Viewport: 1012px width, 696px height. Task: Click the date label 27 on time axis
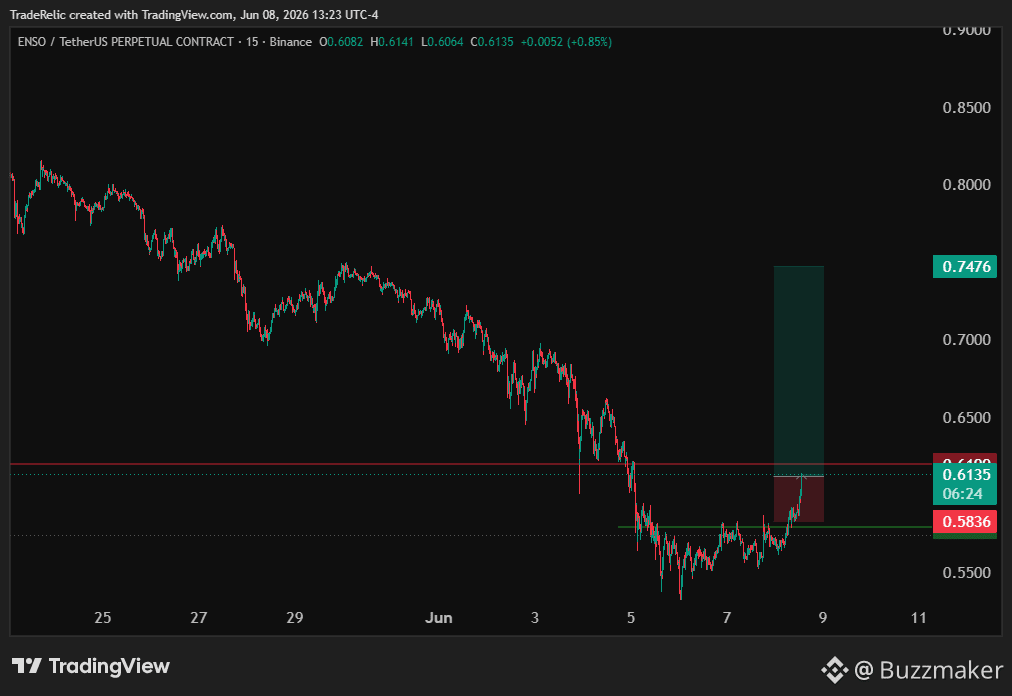coord(199,618)
